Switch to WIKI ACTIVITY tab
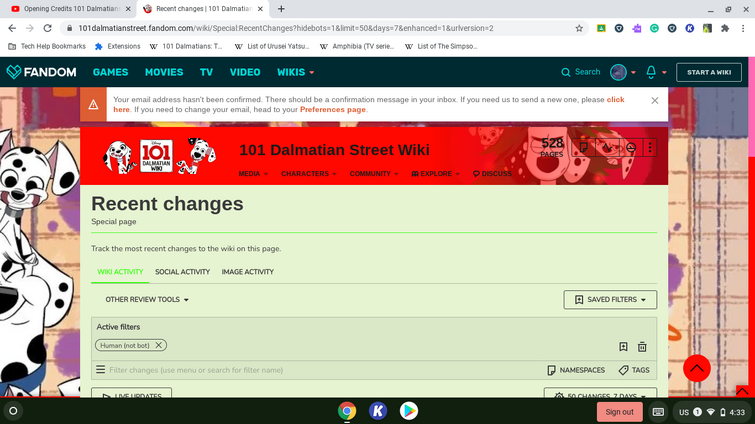 pyautogui.click(x=120, y=272)
